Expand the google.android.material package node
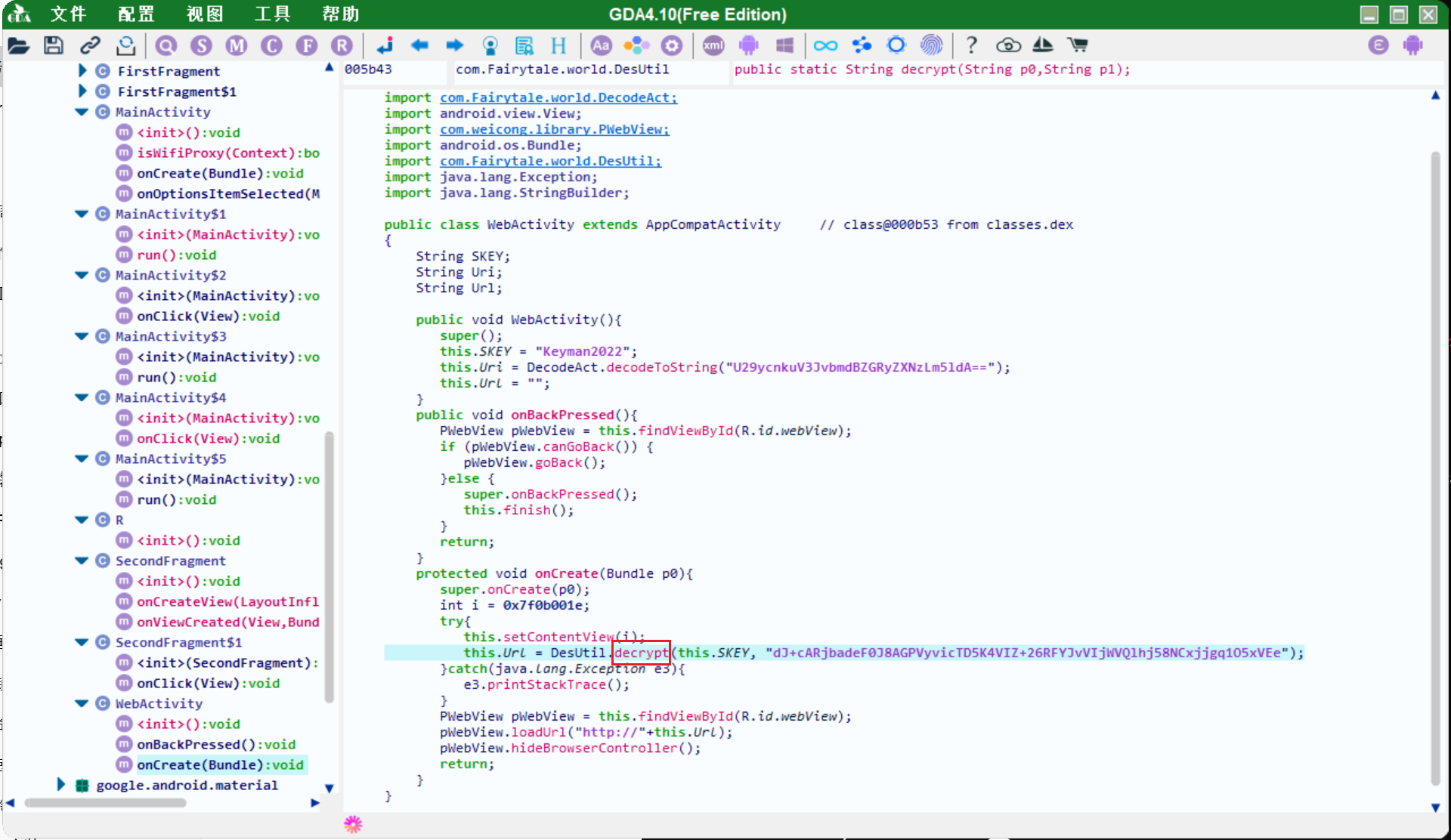Screen dimensions: 1451x840 pos(61,785)
